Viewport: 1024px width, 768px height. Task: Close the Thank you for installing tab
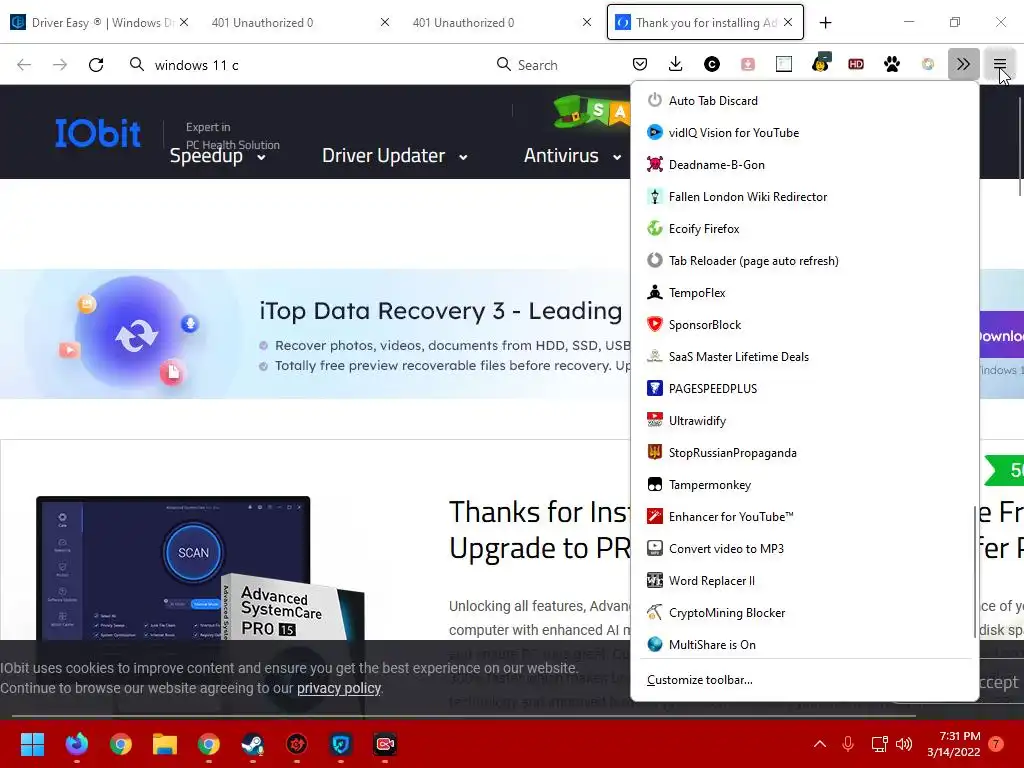788,23
